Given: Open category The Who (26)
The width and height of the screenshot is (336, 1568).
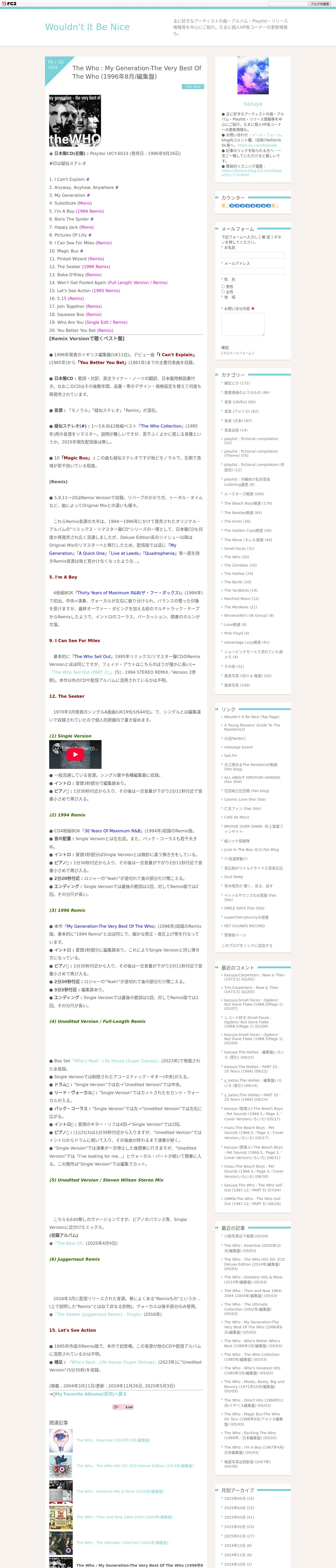Looking at the screenshot, I should [x=237, y=557].
